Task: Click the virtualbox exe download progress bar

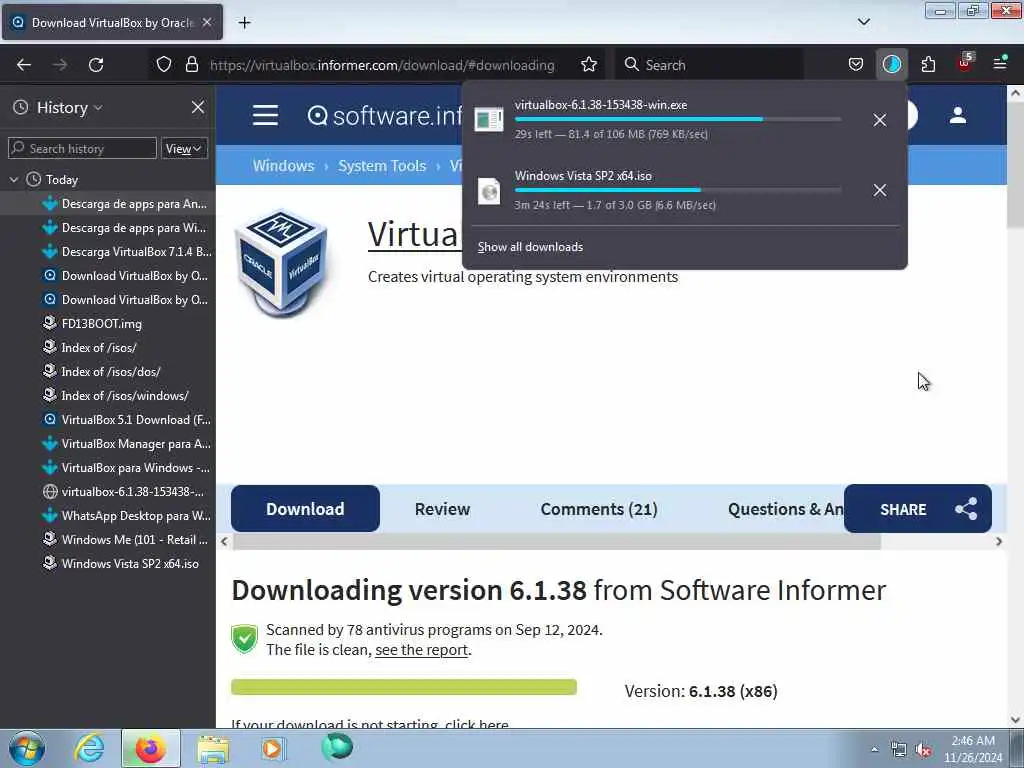Action: tap(678, 120)
